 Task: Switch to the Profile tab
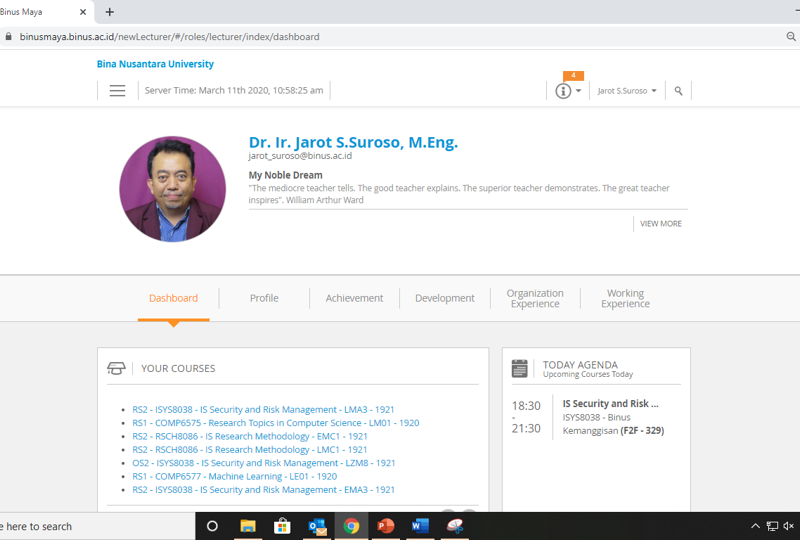coord(264,298)
